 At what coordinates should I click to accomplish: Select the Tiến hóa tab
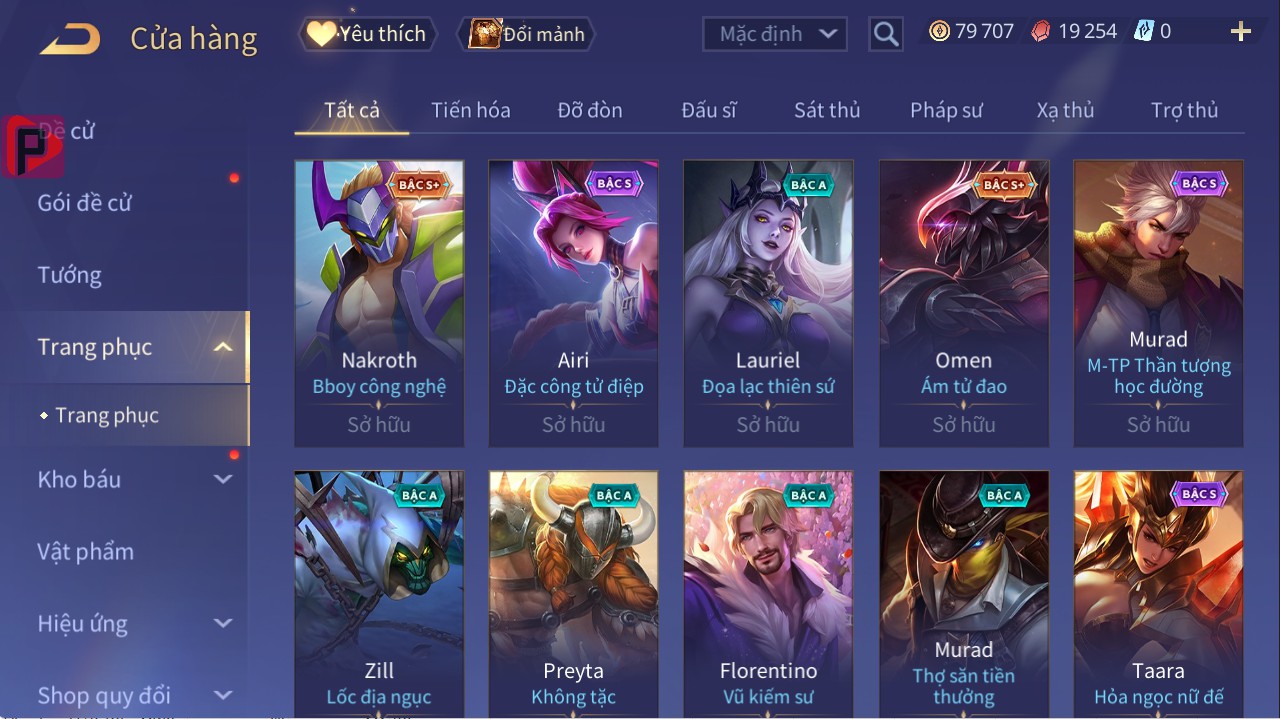point(470,110)
